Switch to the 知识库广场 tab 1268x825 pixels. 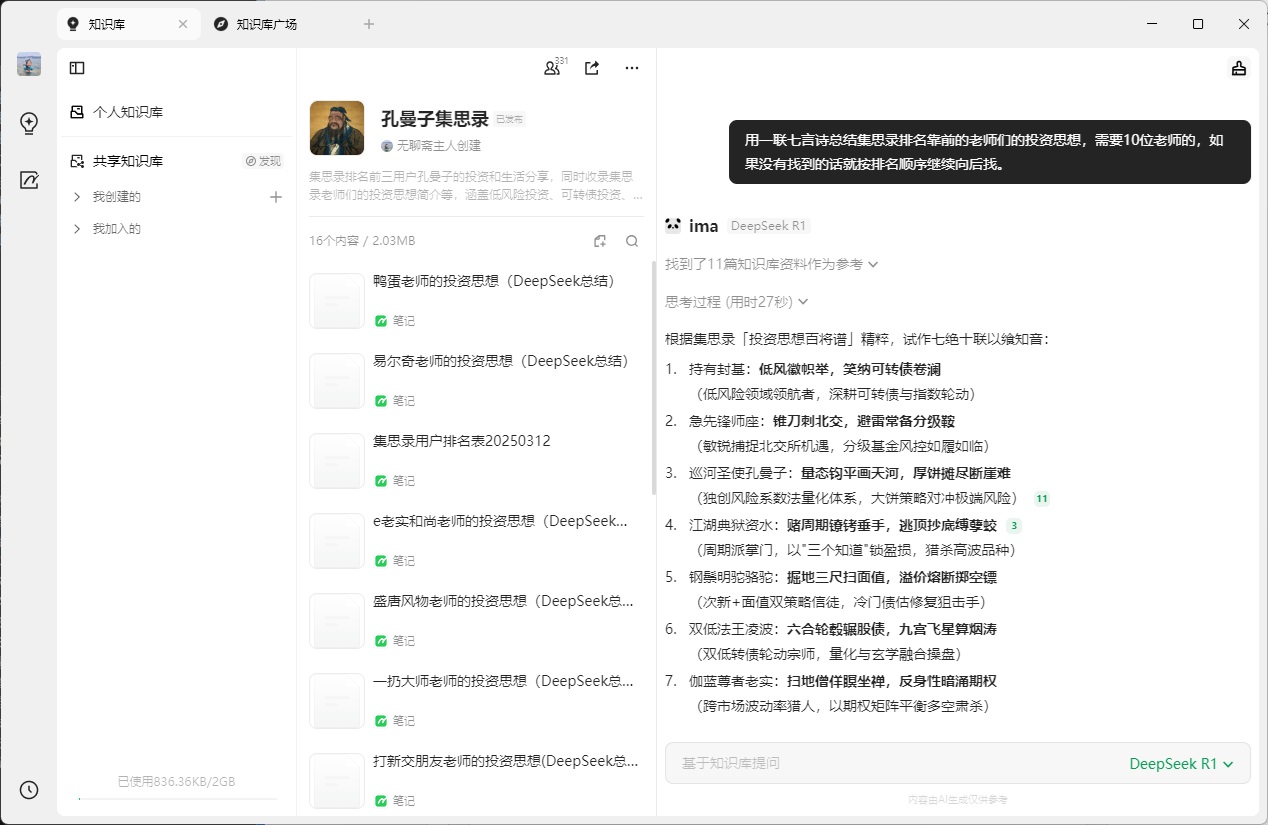click(268, 24)
